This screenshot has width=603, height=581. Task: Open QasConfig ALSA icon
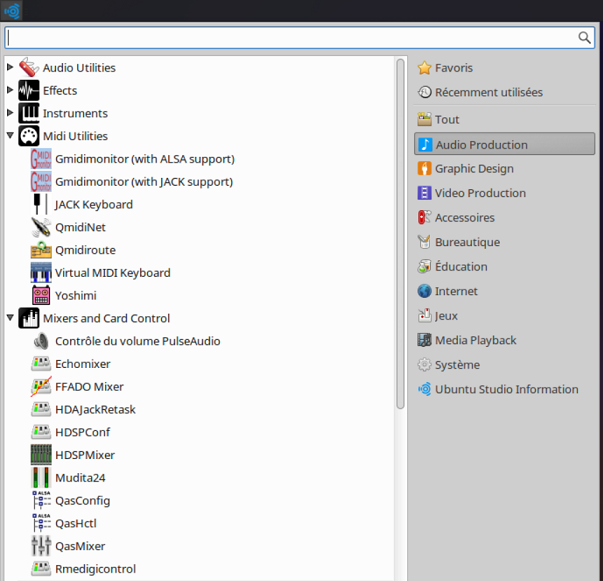click(41, 500)
